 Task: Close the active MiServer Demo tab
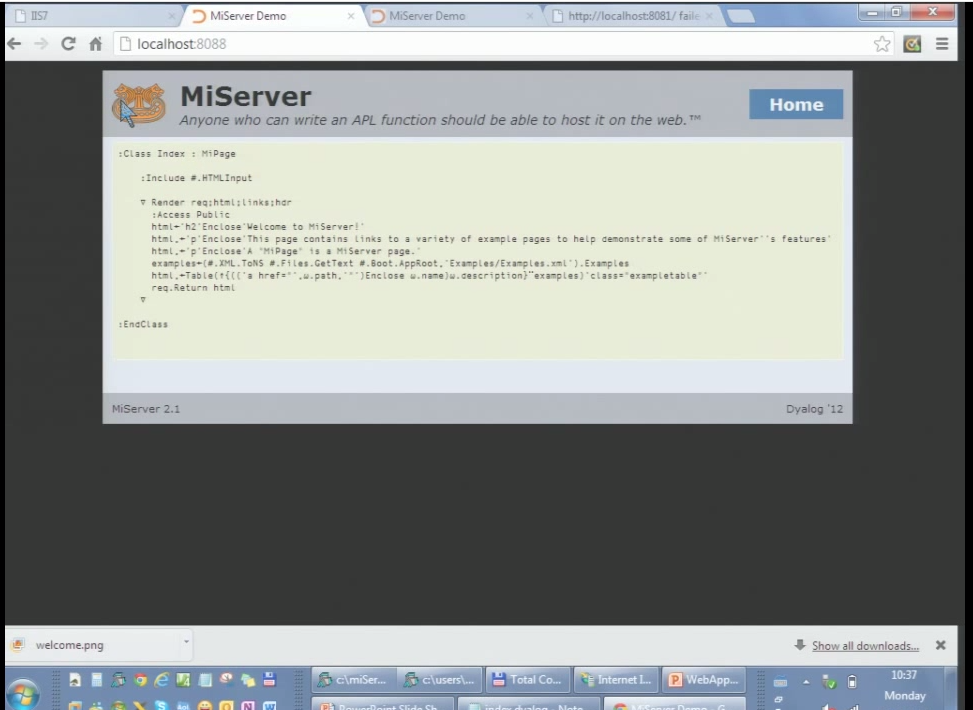coord(351,16)
